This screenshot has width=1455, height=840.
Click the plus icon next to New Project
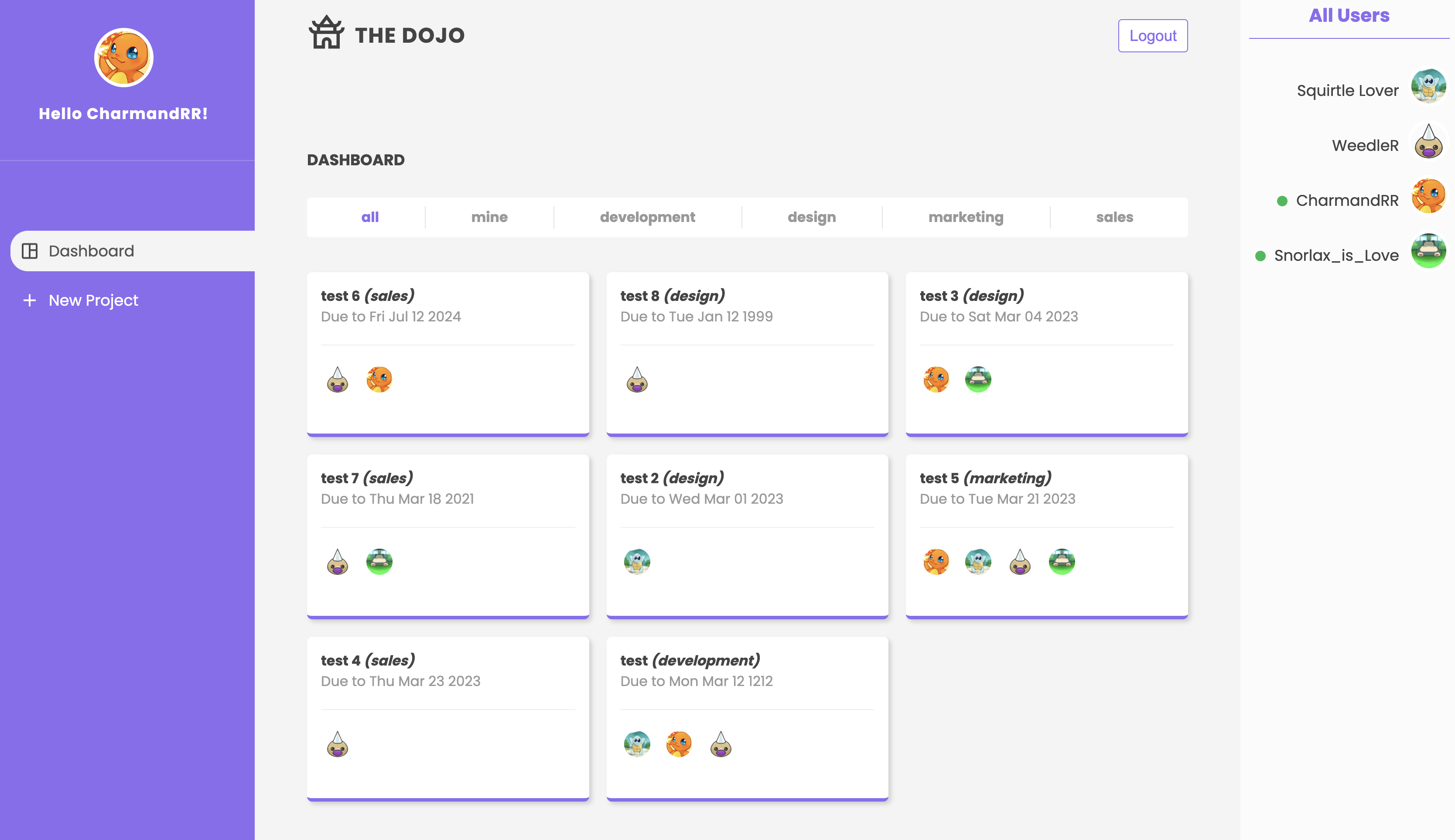(x=28, y=300)
